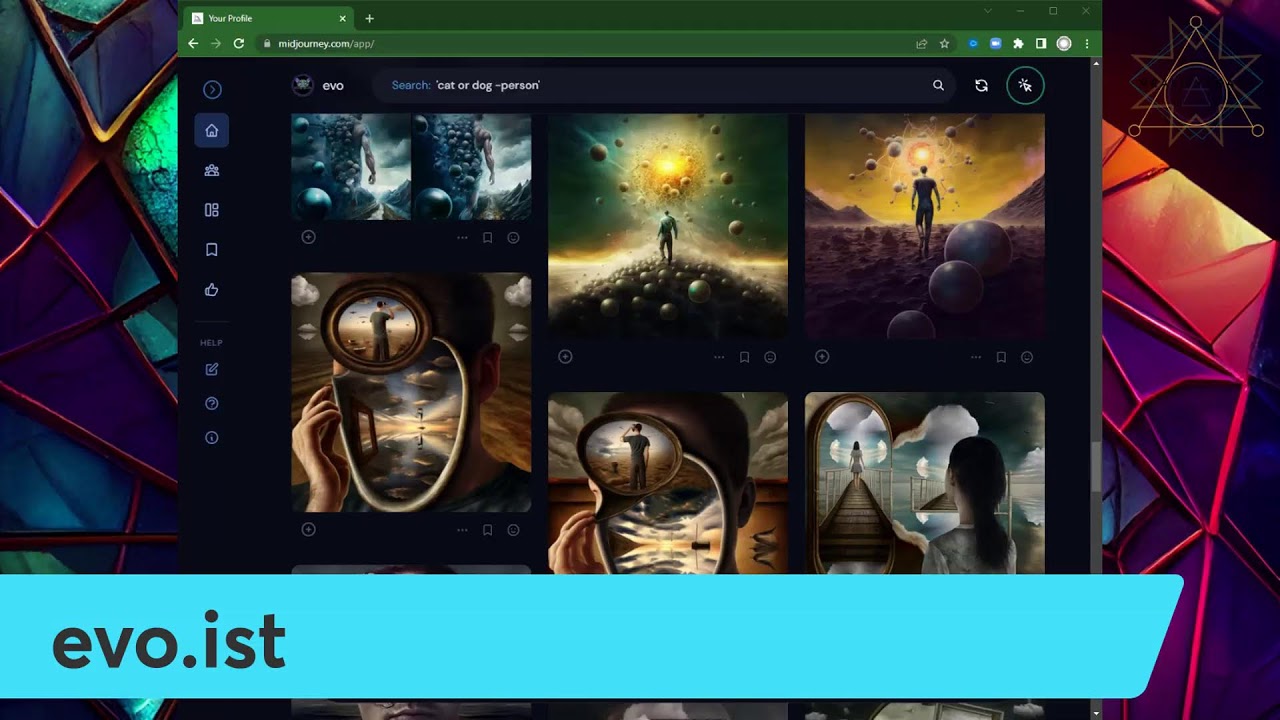Open the question mark FAQ icon

[212, 403]
